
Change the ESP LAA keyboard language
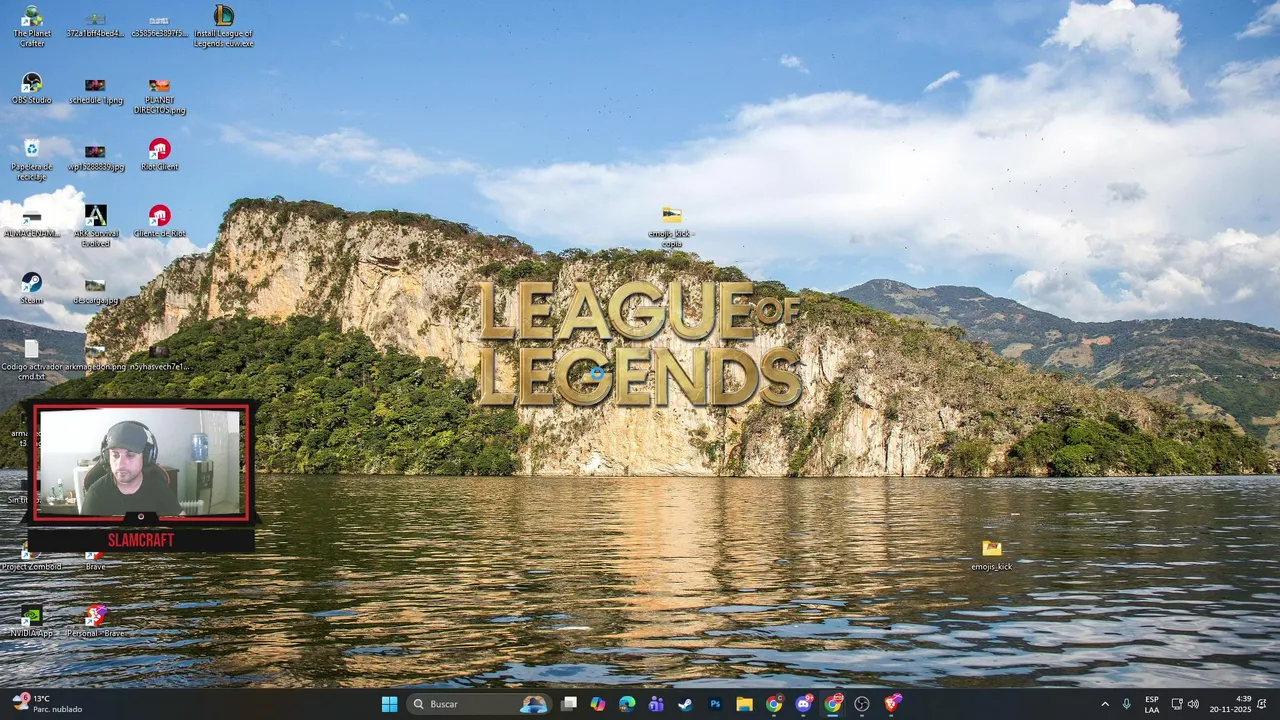(1152, 704)
